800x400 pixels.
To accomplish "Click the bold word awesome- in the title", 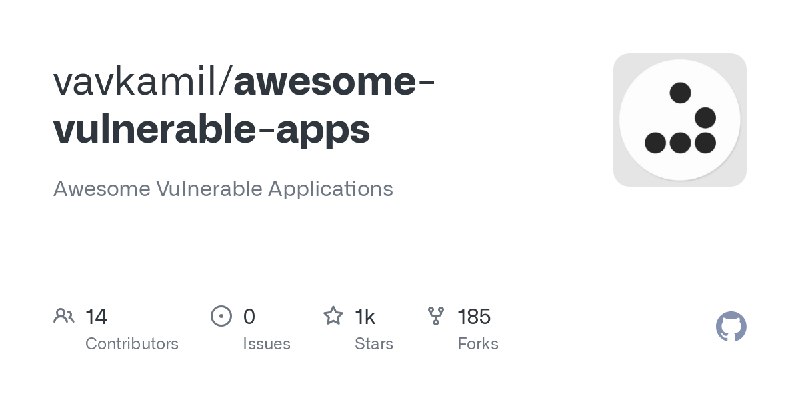I will coord(334,83).
